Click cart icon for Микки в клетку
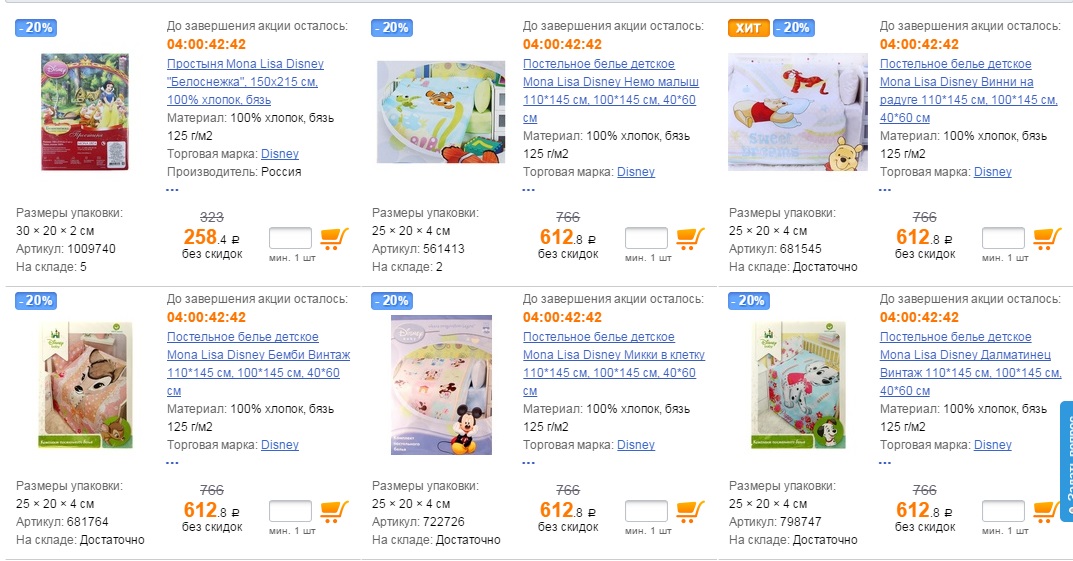Viewport: 1073px width, 561px height. point(691,512)
